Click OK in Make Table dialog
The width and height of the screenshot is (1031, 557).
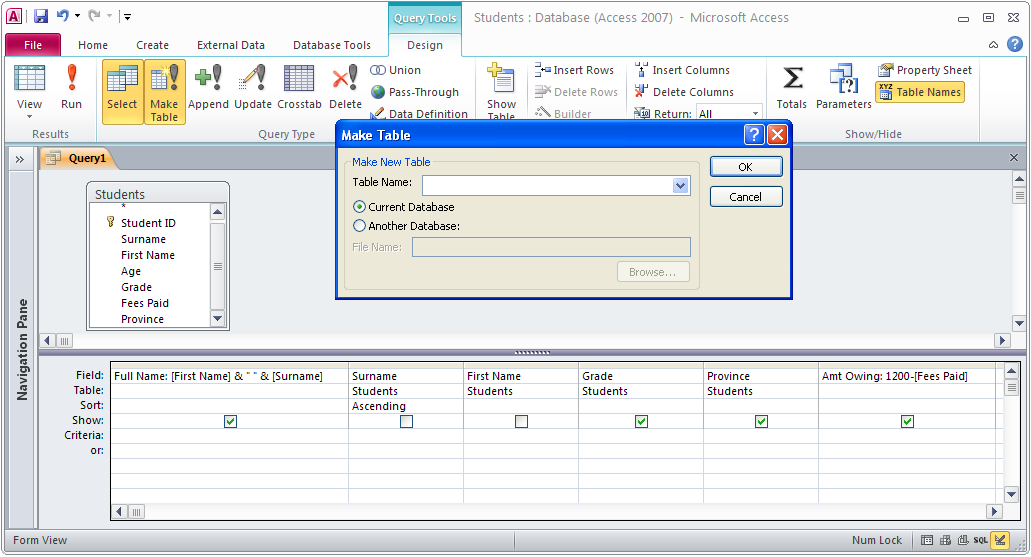[746, 166]
